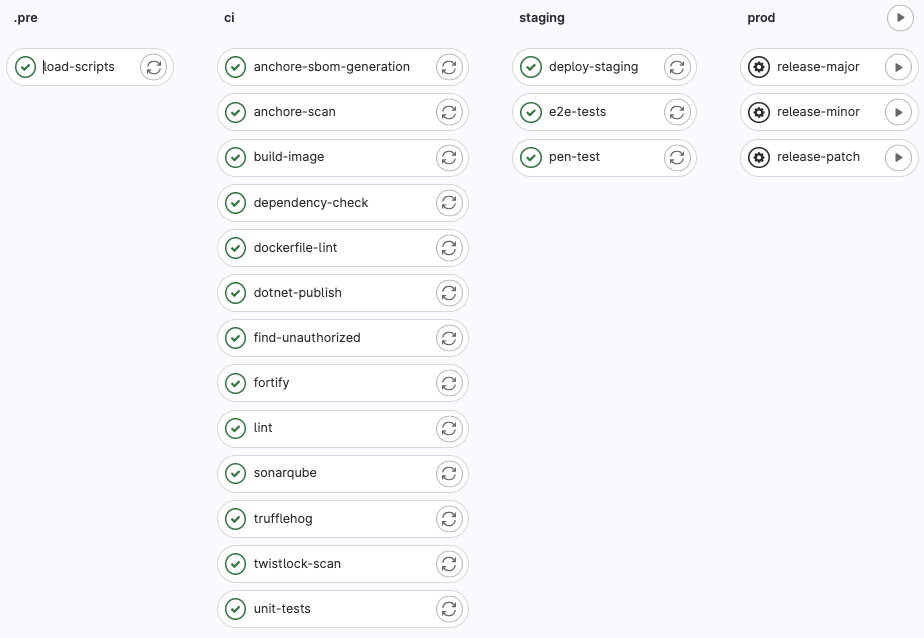The width and height of the screenshot is (924, 638).
Task: Retry the dockerfile-lint job
Action: coord(449,248)
